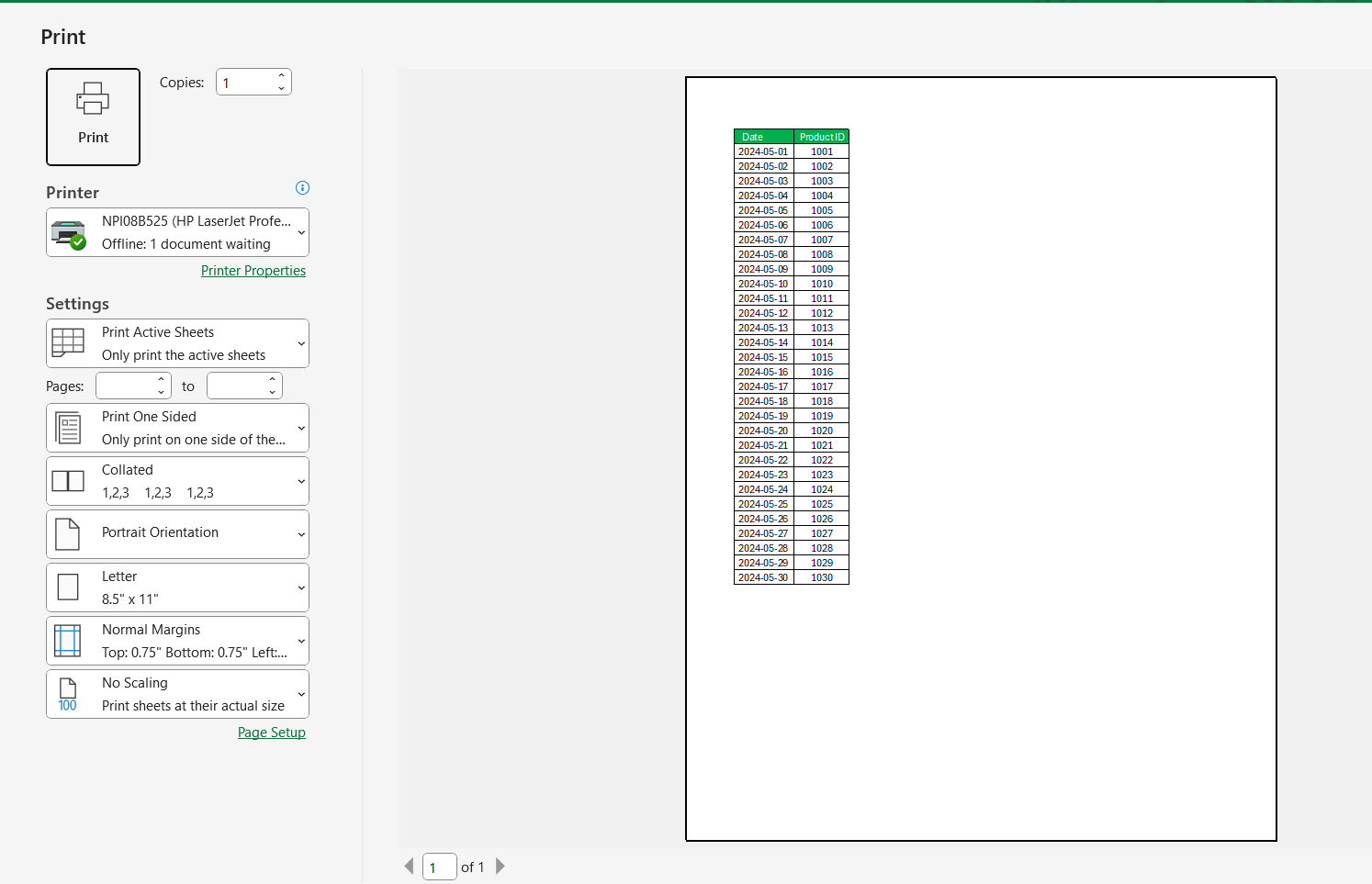The width and height of the screenshot is (1372, 884).
Task: Click the Print Active Sheets worksheet icon
Action: [x=68, y=342]
